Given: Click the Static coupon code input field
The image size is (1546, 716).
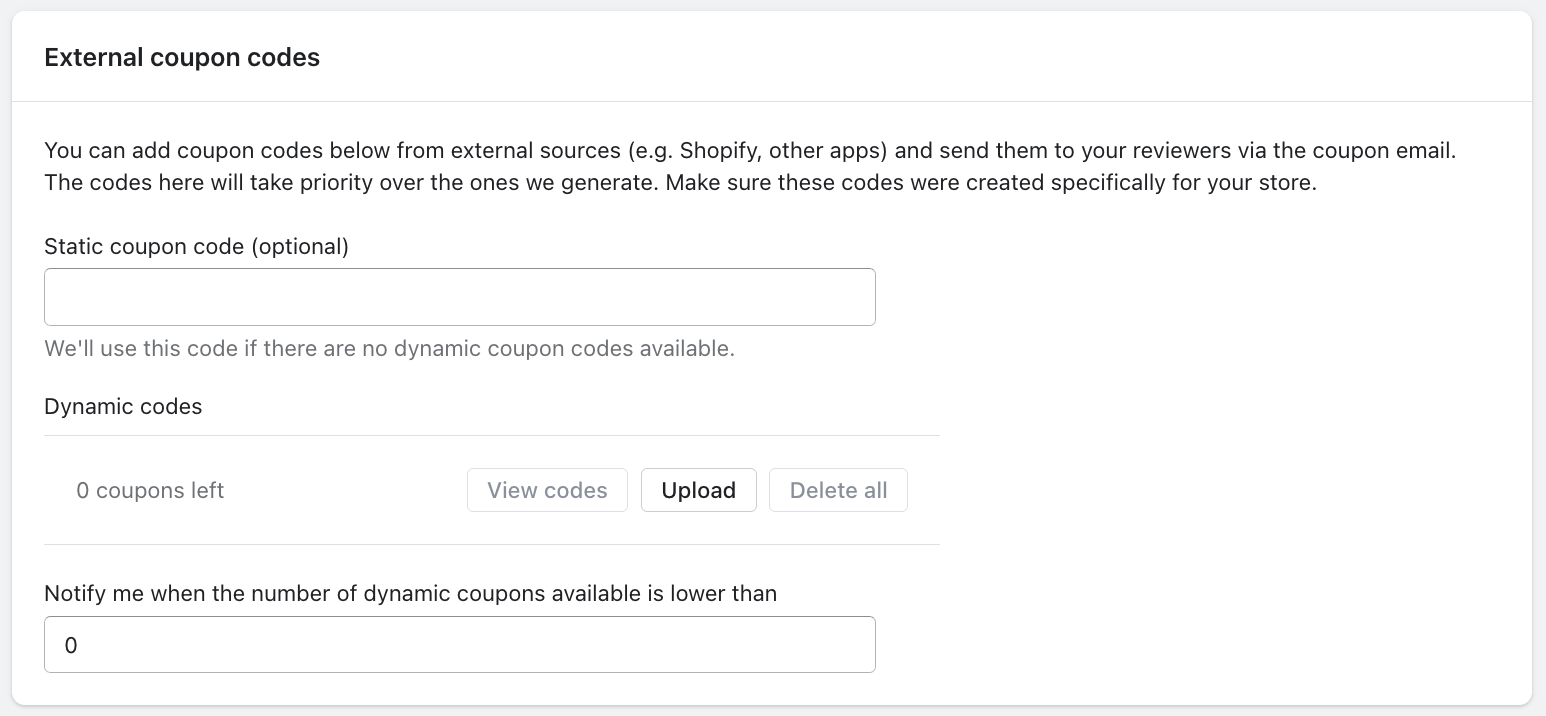Looking at the screenshot, I should [460, 297].
